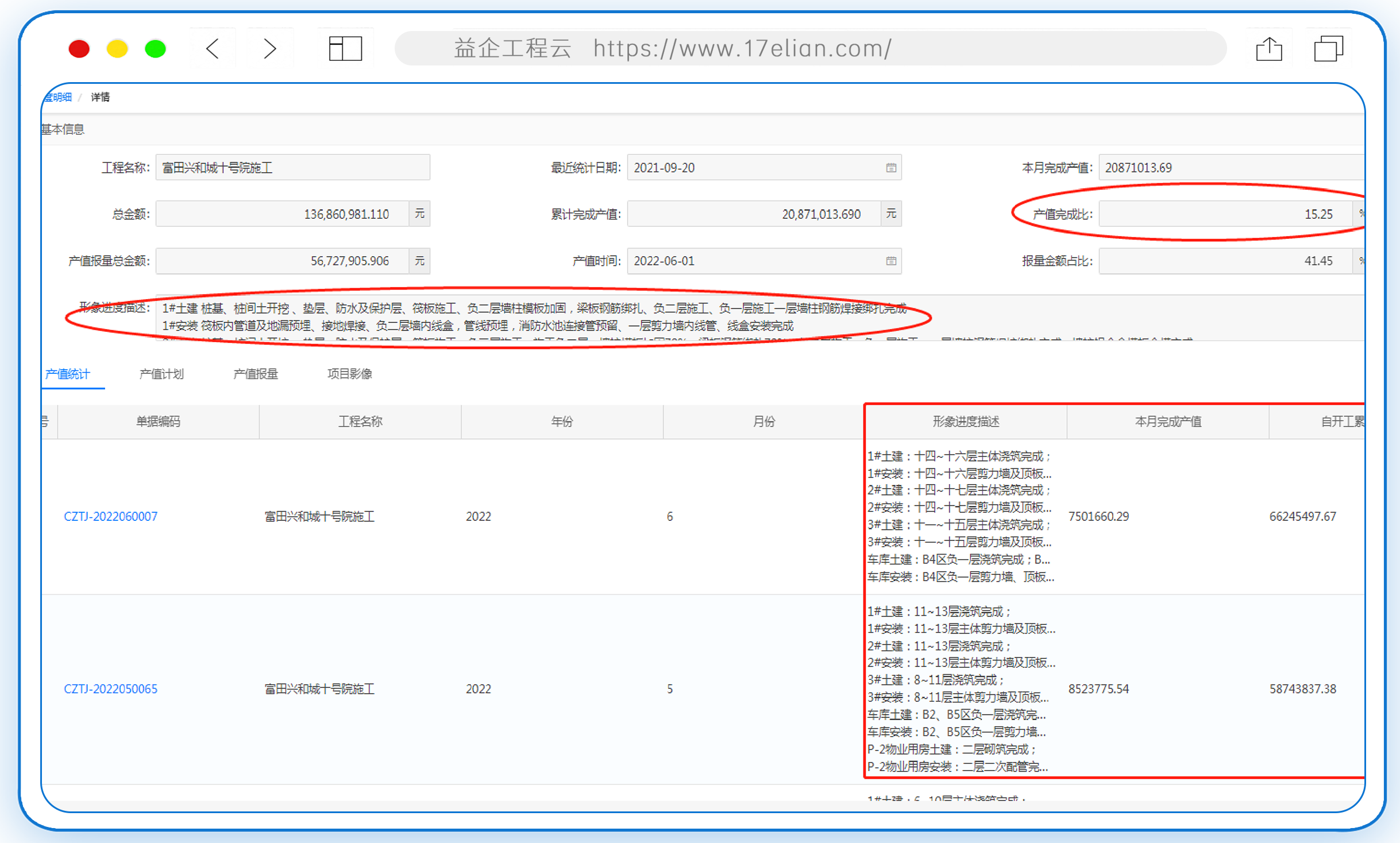1400x843 pixels.
Task: Toggle the sidebar panel icon
Action: [x=345, y=49]
